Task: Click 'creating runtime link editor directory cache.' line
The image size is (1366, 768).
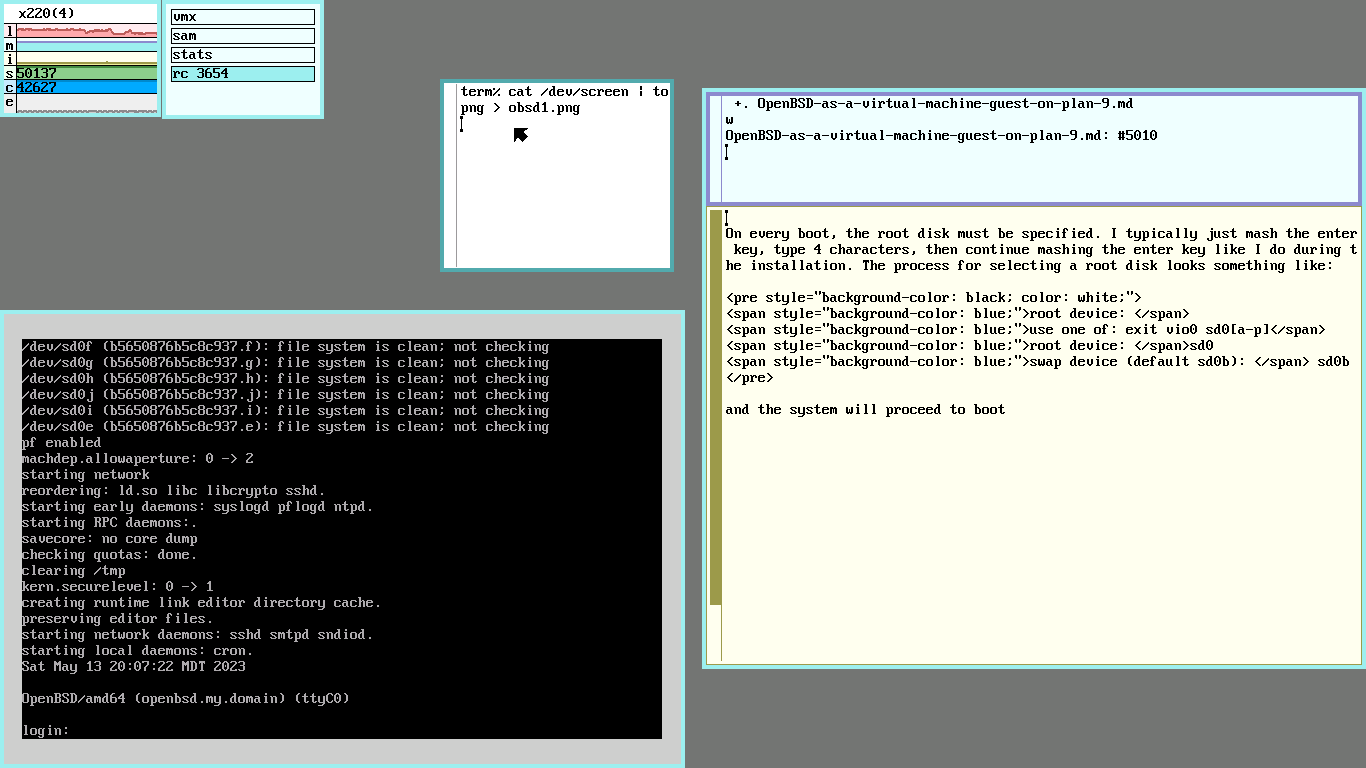Action: pyautogui.click(x=202, y=603)
